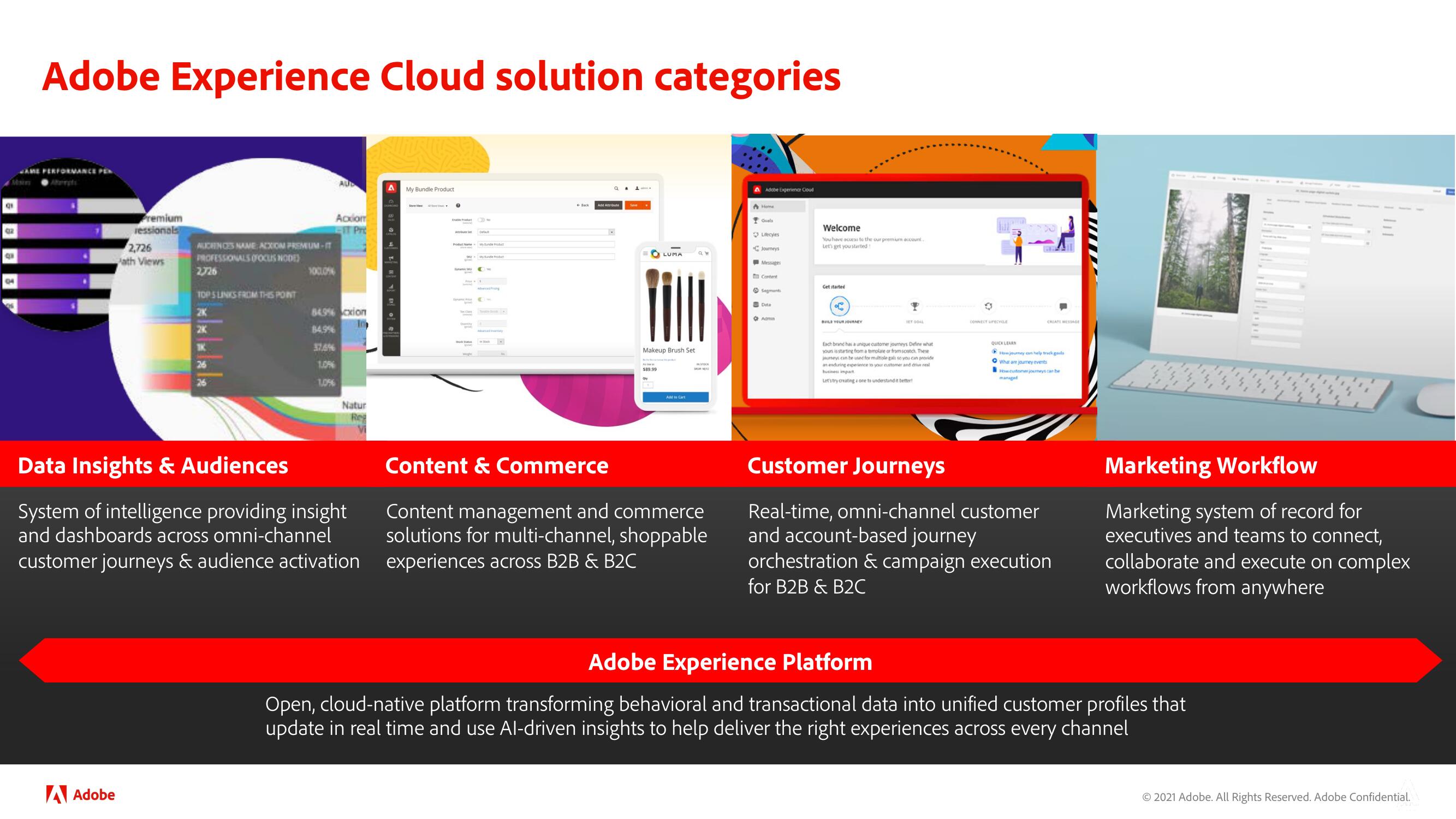
Task: Toggle the Dynamic SKU switch
Action: 481,269
